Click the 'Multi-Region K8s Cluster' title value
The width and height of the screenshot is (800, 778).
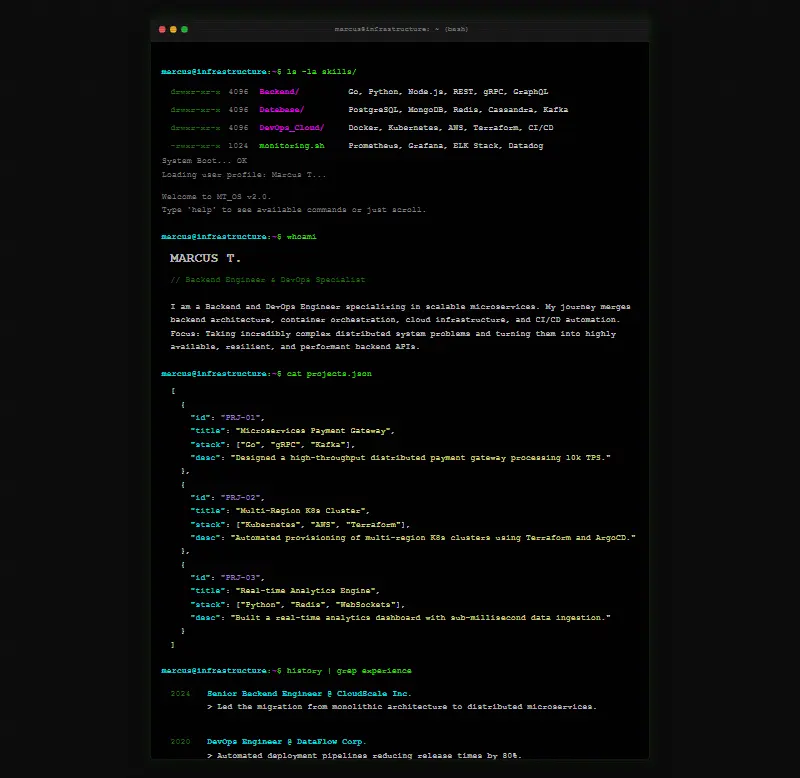tap(301, 511)
